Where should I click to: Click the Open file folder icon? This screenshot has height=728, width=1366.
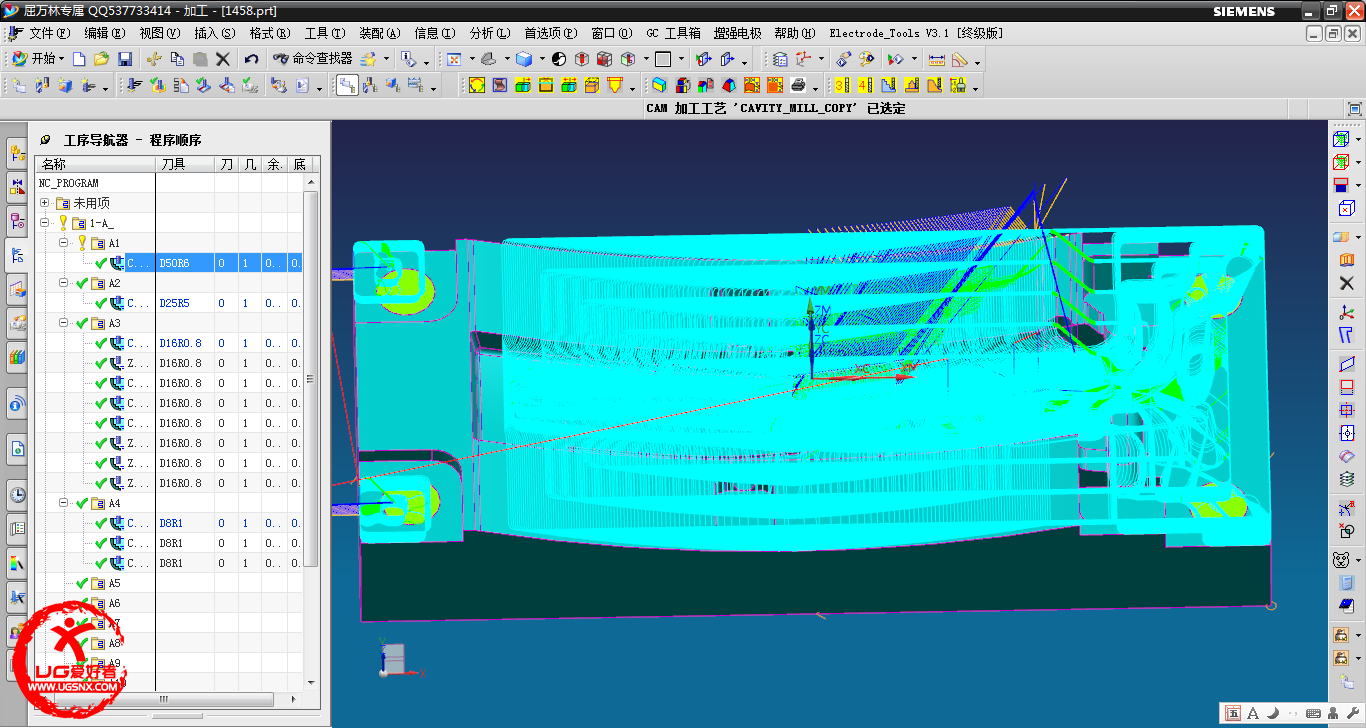tap(101, 59)
